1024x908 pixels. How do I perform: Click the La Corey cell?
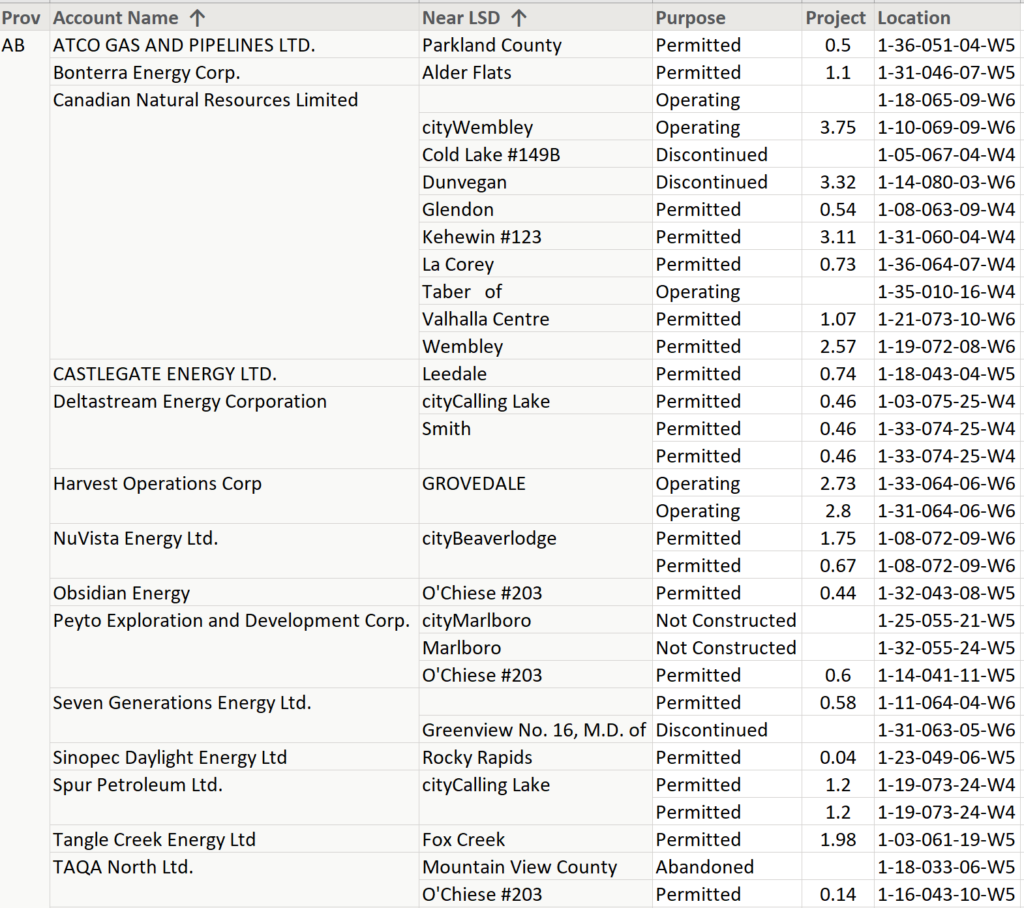tap(458, 265)
